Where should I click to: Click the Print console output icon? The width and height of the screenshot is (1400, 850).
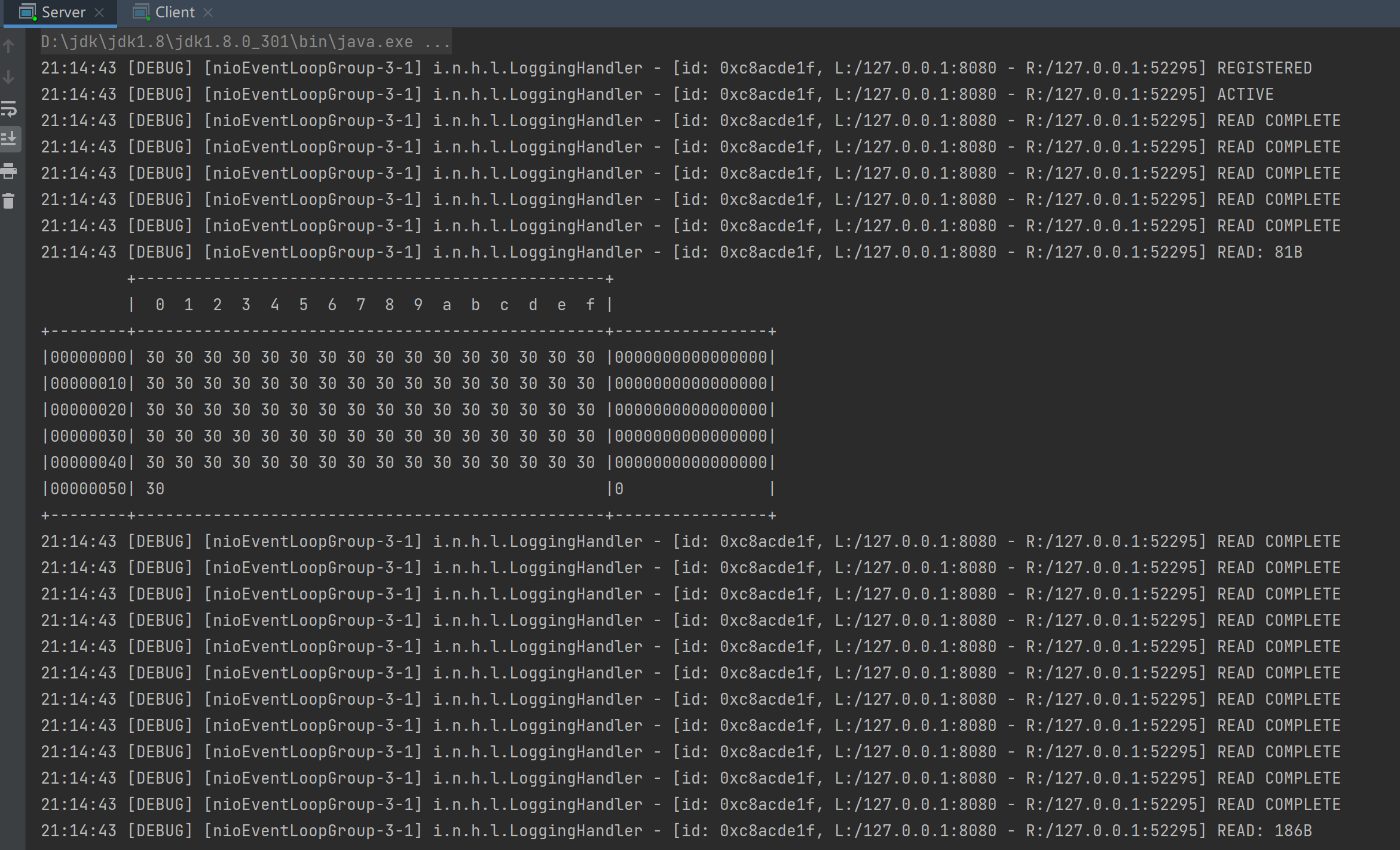pos(9,171)
